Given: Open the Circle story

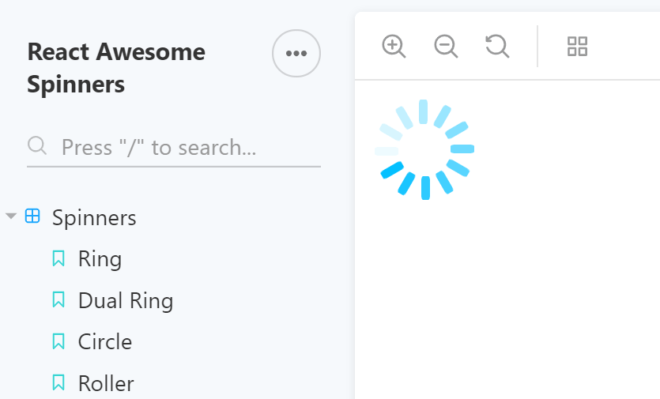Looking at the screenshot, I should [x=105, y=341].
